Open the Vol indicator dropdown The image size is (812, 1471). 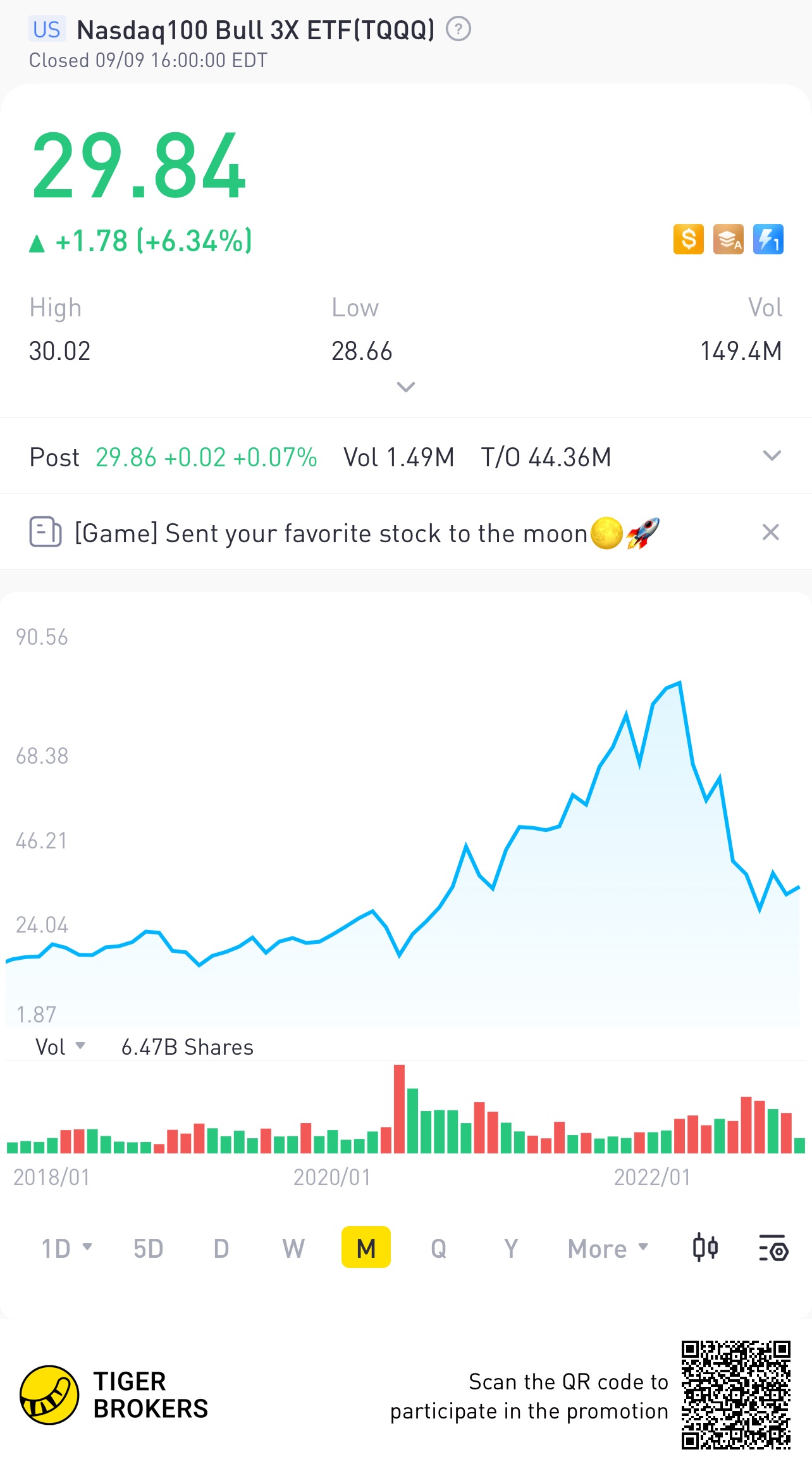coord(60,1047)
